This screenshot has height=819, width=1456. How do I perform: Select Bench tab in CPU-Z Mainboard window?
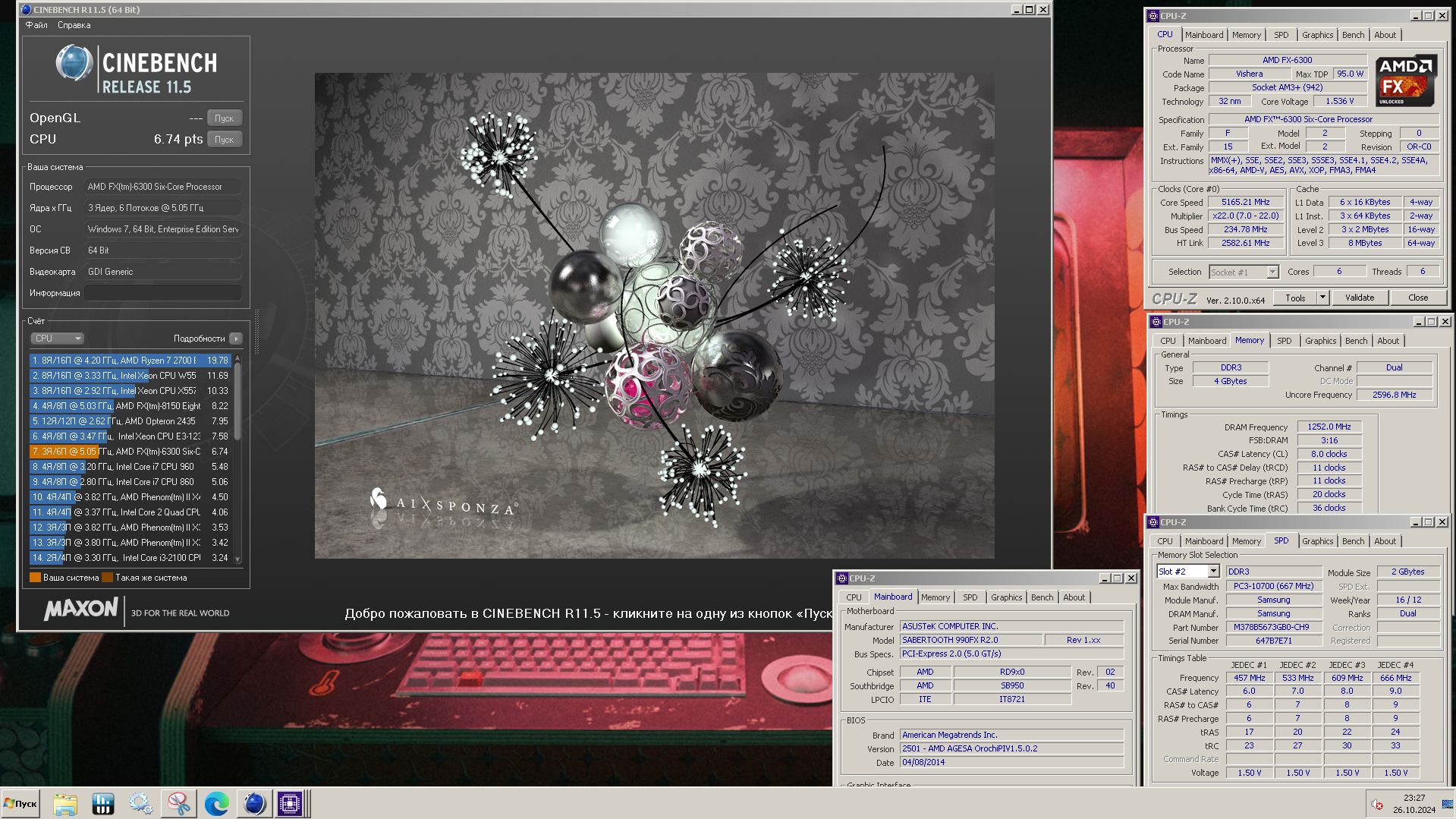point(1042,597)
